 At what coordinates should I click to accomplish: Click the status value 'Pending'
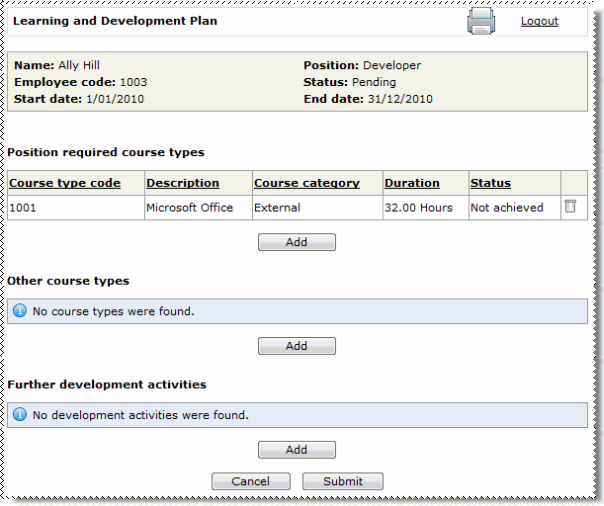click(x=374, y=82)
